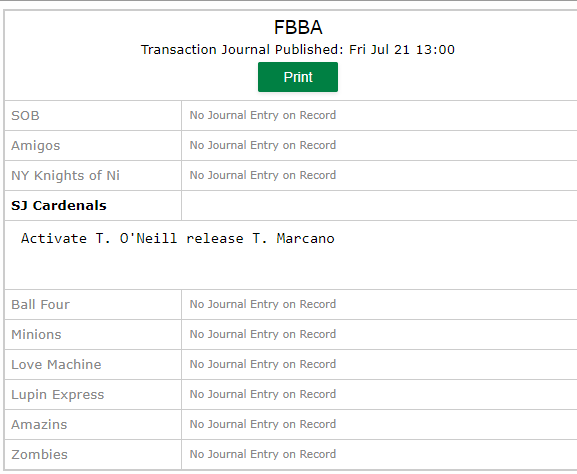Click the Lupin Express team name

click(x=57, y=395)
